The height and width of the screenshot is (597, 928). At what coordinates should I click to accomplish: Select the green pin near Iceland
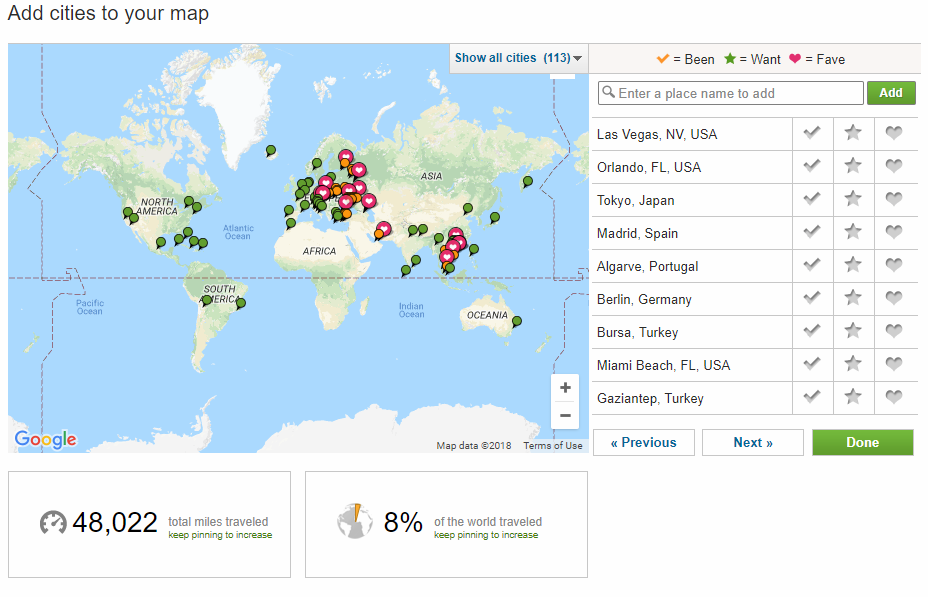click(270, 151)
